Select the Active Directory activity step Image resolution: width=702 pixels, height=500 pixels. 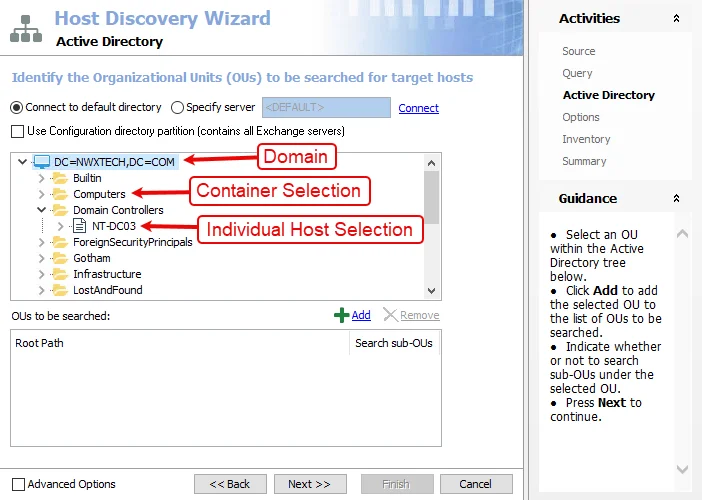tap(608, 95)
